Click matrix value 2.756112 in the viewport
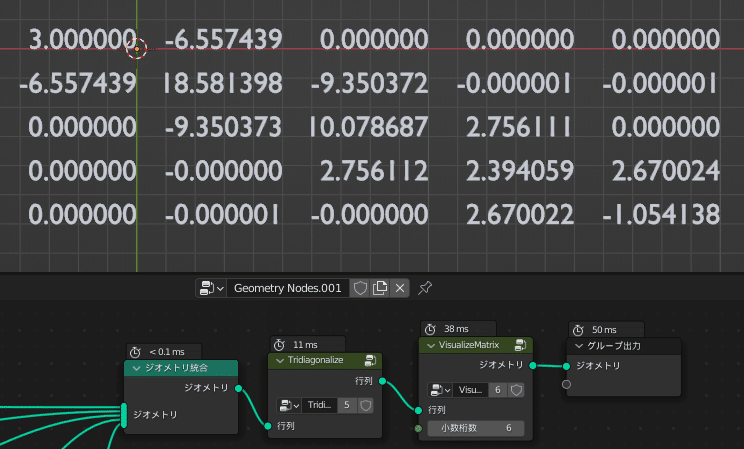Screen dimensions: 744x449 point(374,171)
